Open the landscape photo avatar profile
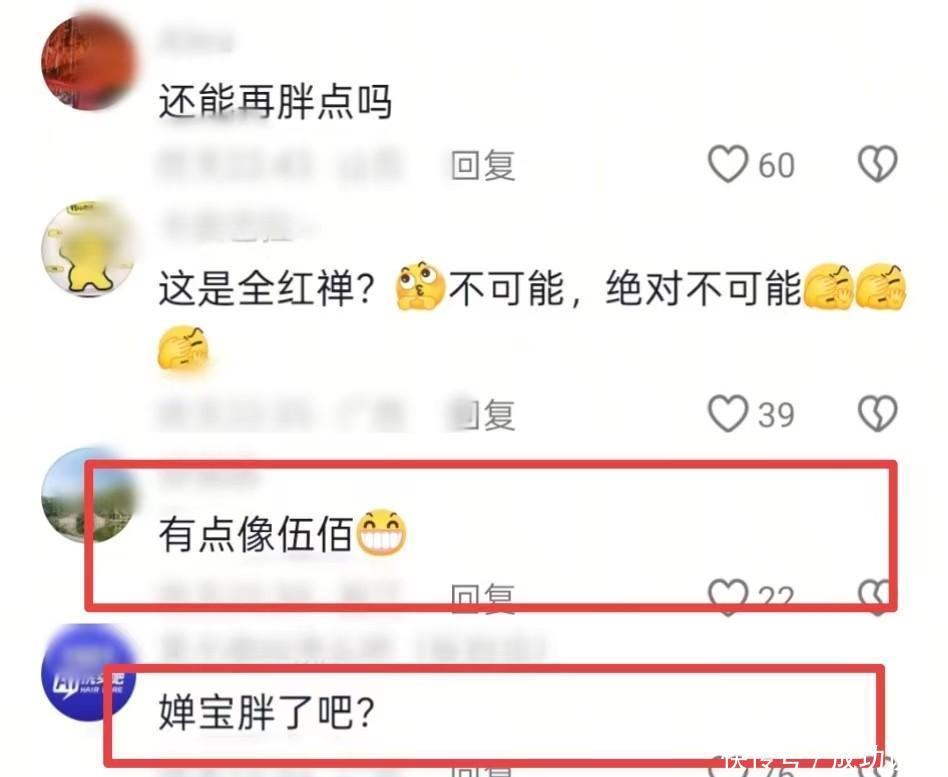Screen dimensions: 948x777 89,495
